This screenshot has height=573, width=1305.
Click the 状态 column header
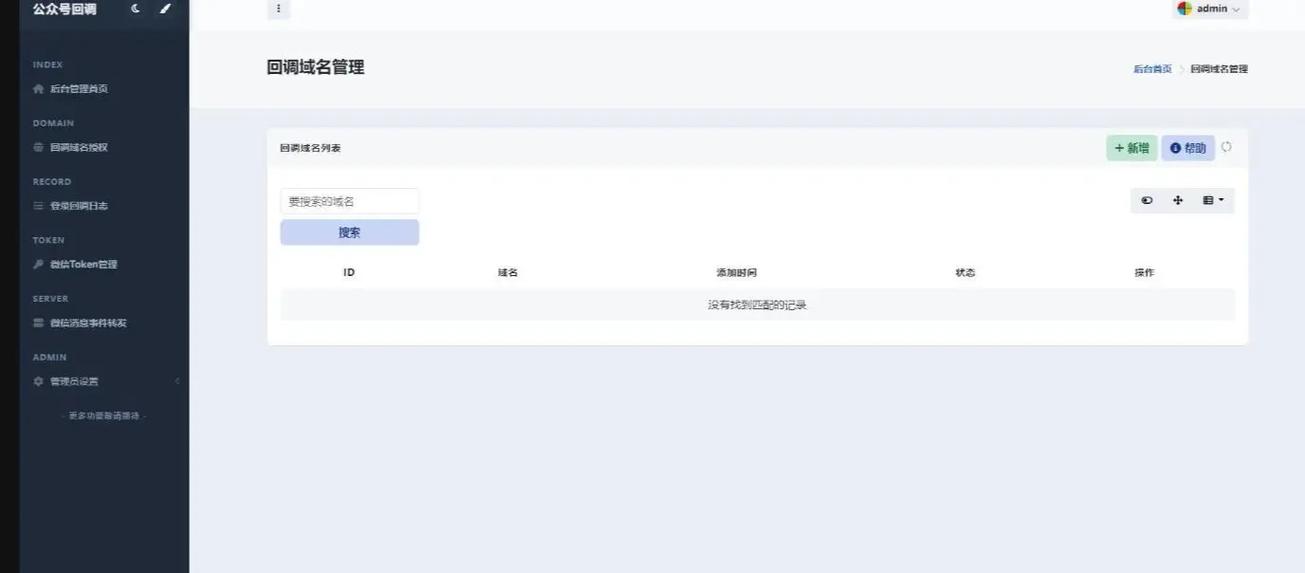click(965, 272)
